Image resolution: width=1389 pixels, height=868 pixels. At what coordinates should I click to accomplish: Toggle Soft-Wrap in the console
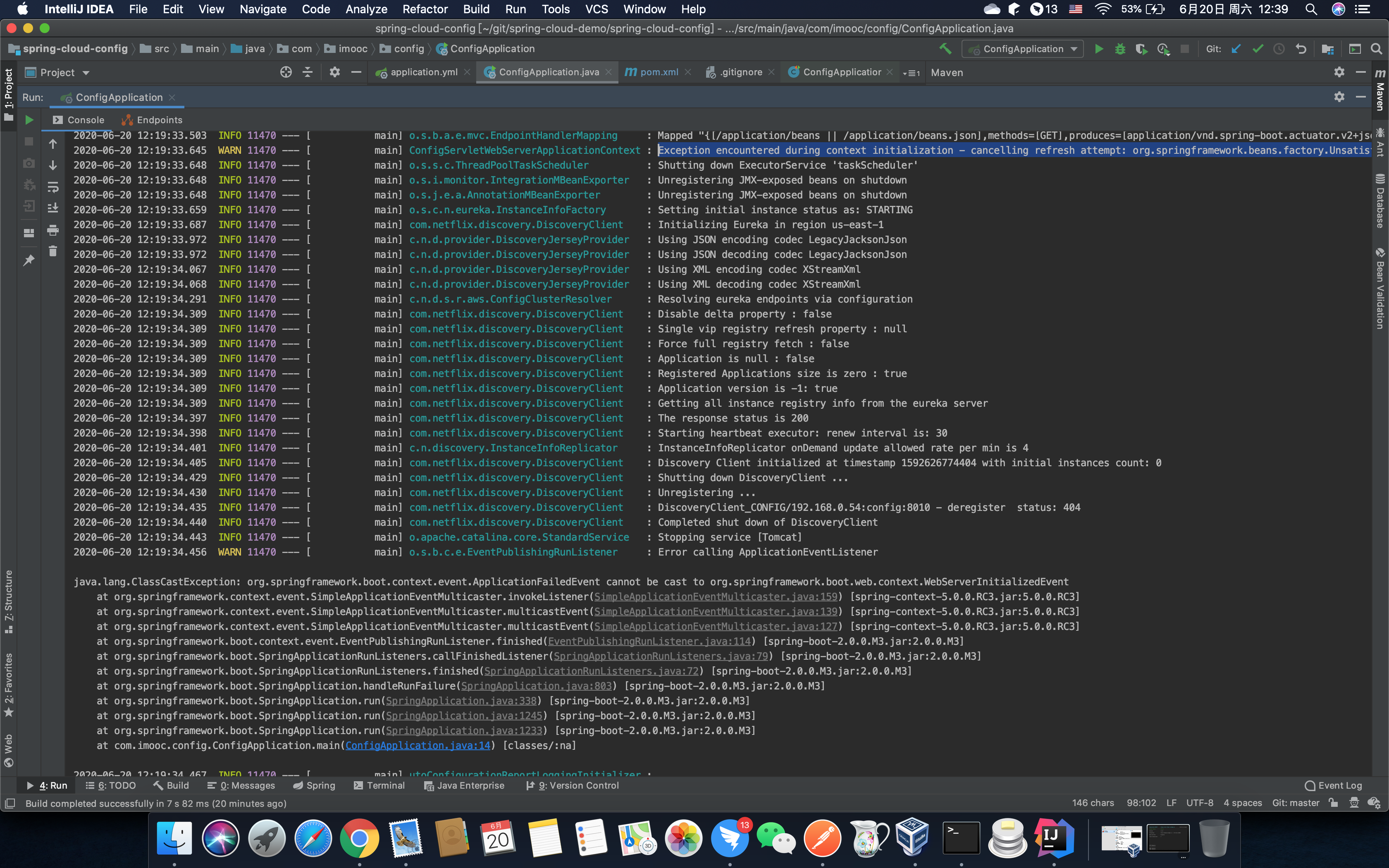click(x=53, y=187)
